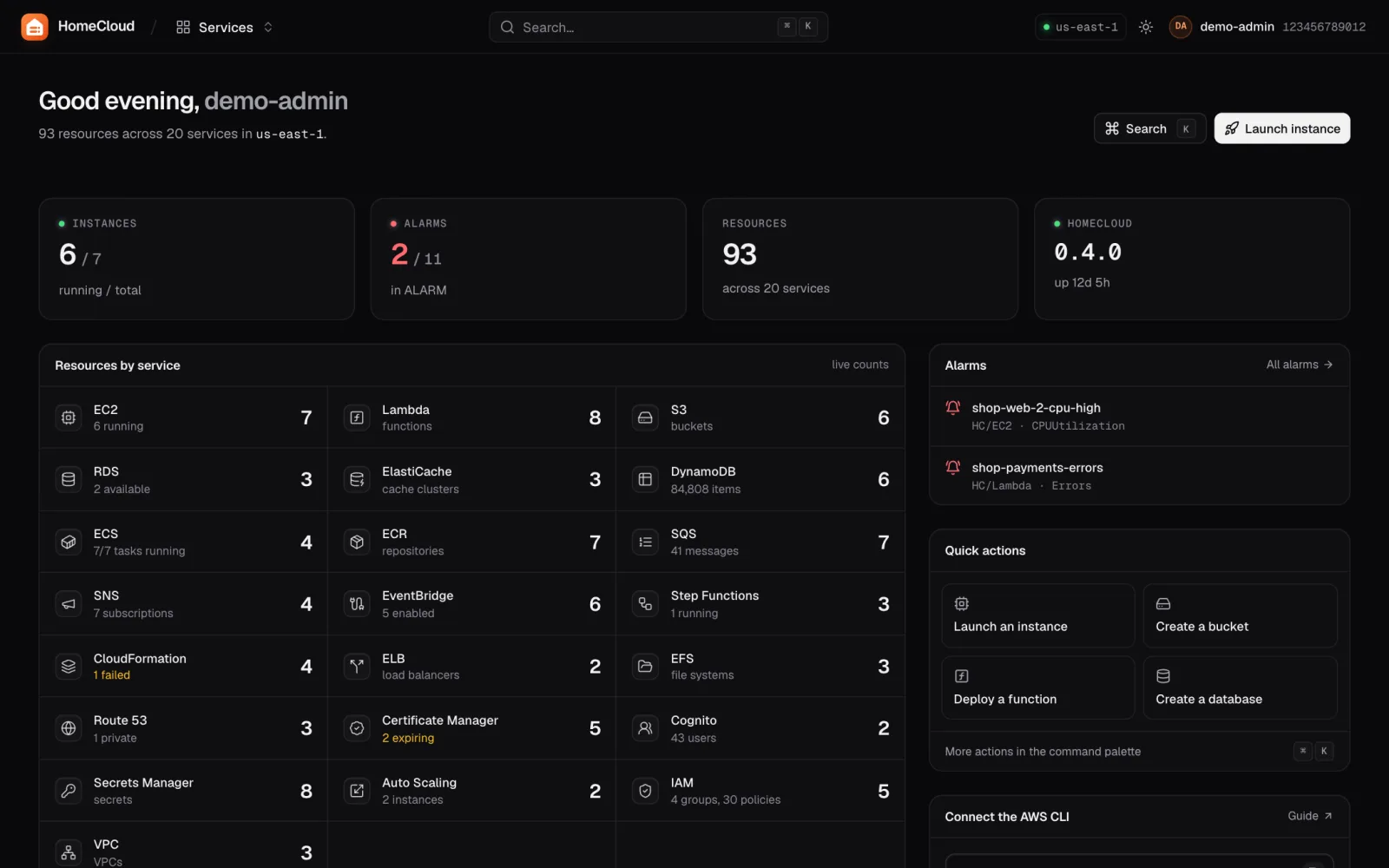
Task: Click the 4 groups, 30 policies text
Action: click(x=726, y=800)
